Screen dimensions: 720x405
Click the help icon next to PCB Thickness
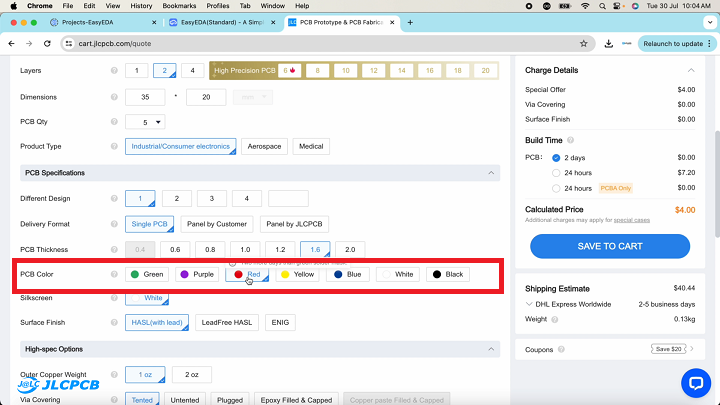(114, 249)
